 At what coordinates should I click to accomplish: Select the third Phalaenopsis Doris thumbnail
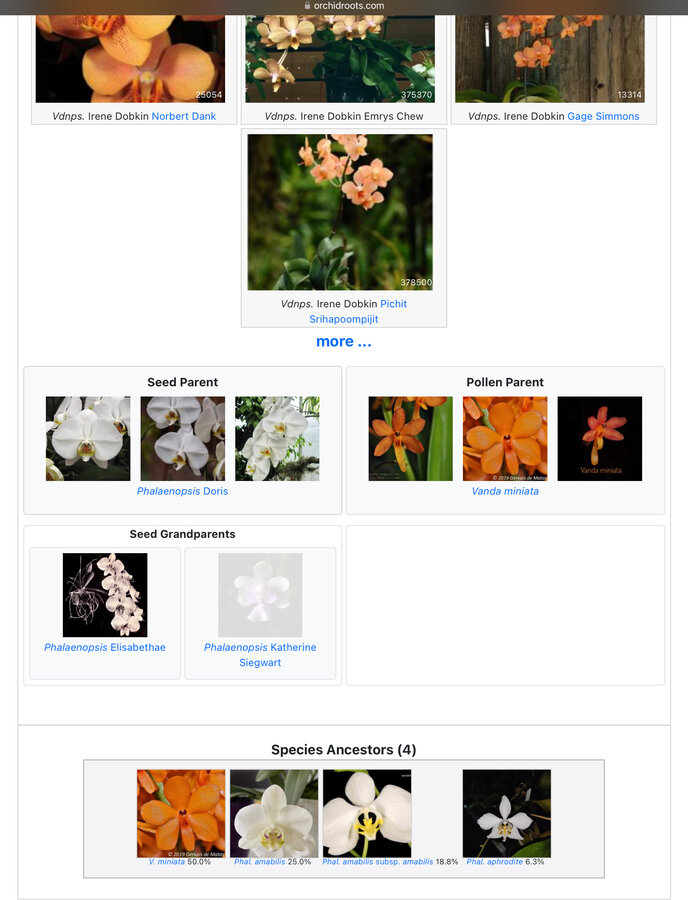pos(277,439)
